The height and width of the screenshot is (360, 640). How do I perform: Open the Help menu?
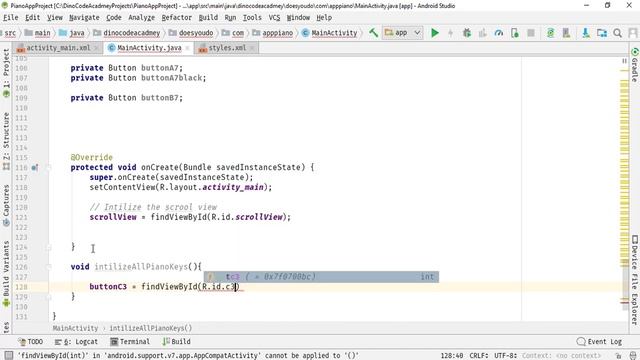pyautogui.click(x=324, y=18)
